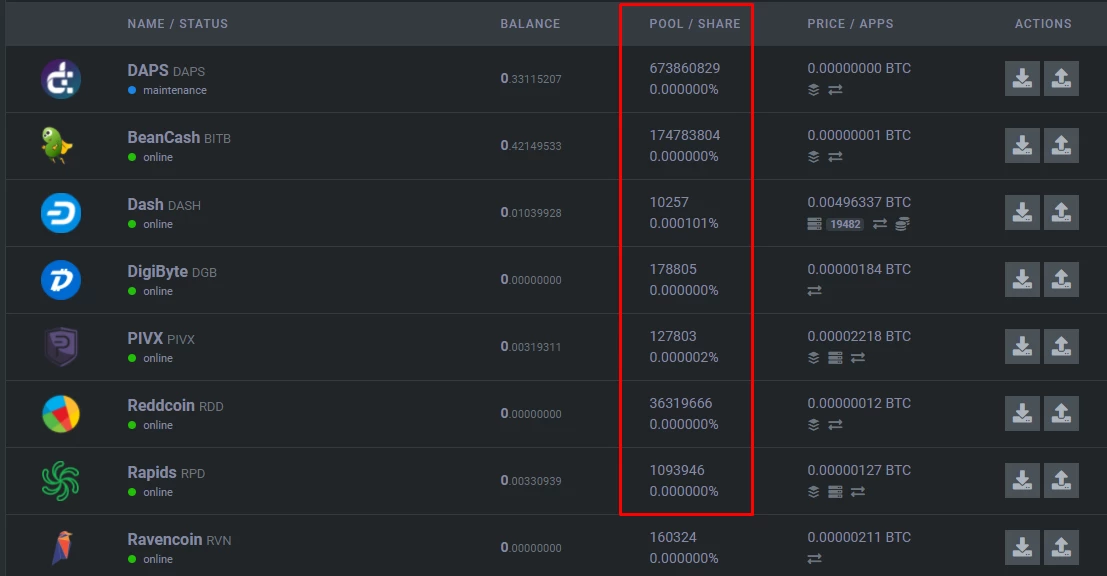
Task: Open Reddcoin staking layers icon
Action: click(x=814, y=425)
